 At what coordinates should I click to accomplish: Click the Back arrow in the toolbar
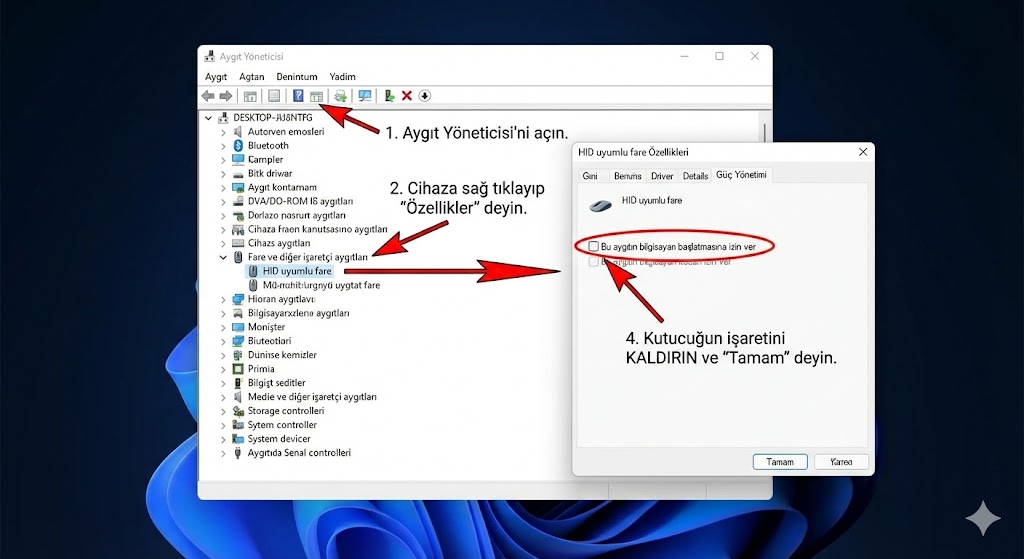[x=208, y=96]
